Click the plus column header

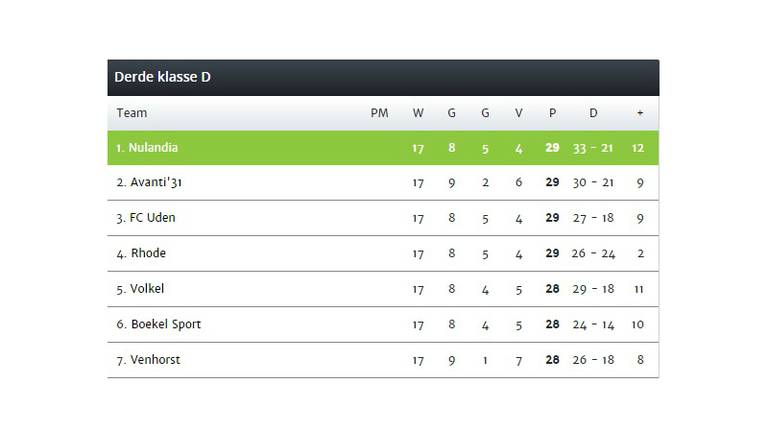click(640, 113)
